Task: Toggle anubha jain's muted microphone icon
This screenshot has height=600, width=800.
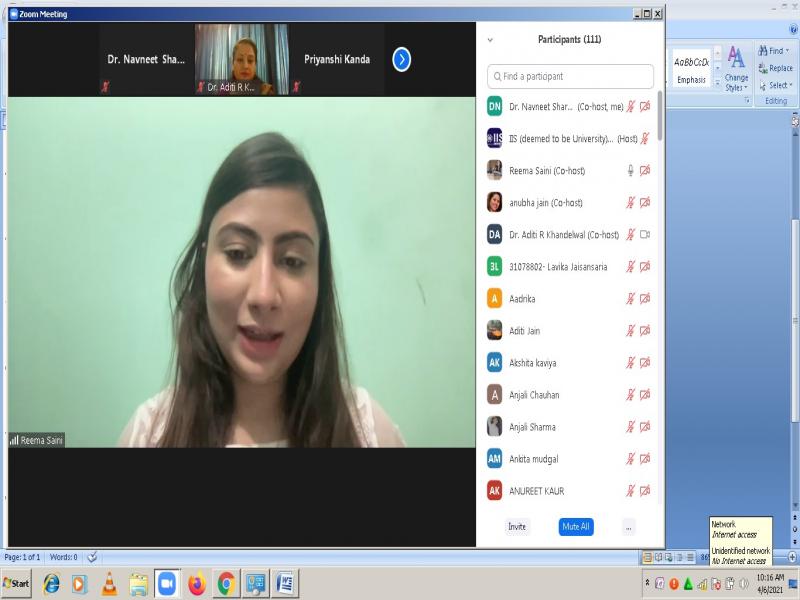Action: point(630,202)
